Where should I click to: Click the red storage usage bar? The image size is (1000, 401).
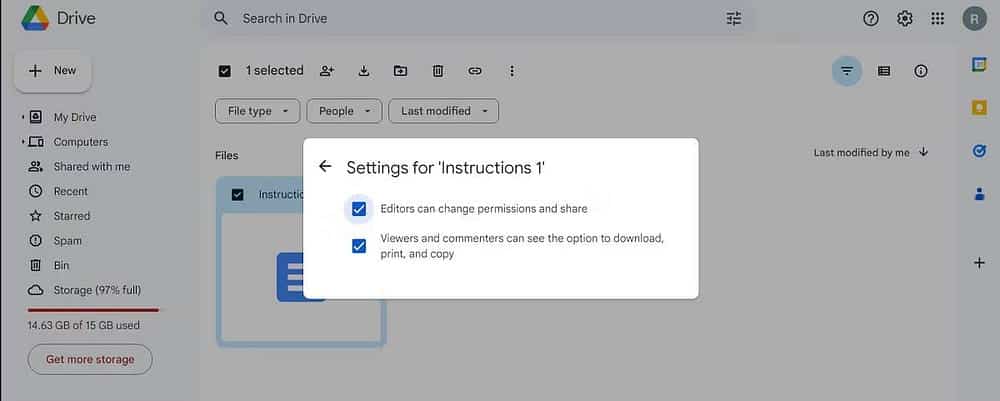93,310
